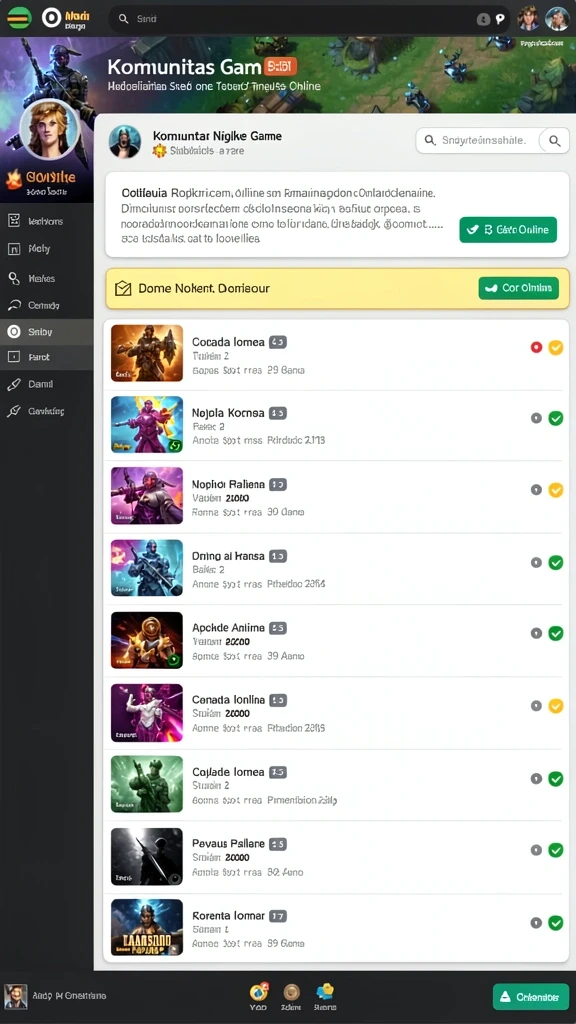The height and width of the screenshot is (1024, 576).
Task: Click the gray dot on Pevaus Pallane row
Action: [536, 850]
